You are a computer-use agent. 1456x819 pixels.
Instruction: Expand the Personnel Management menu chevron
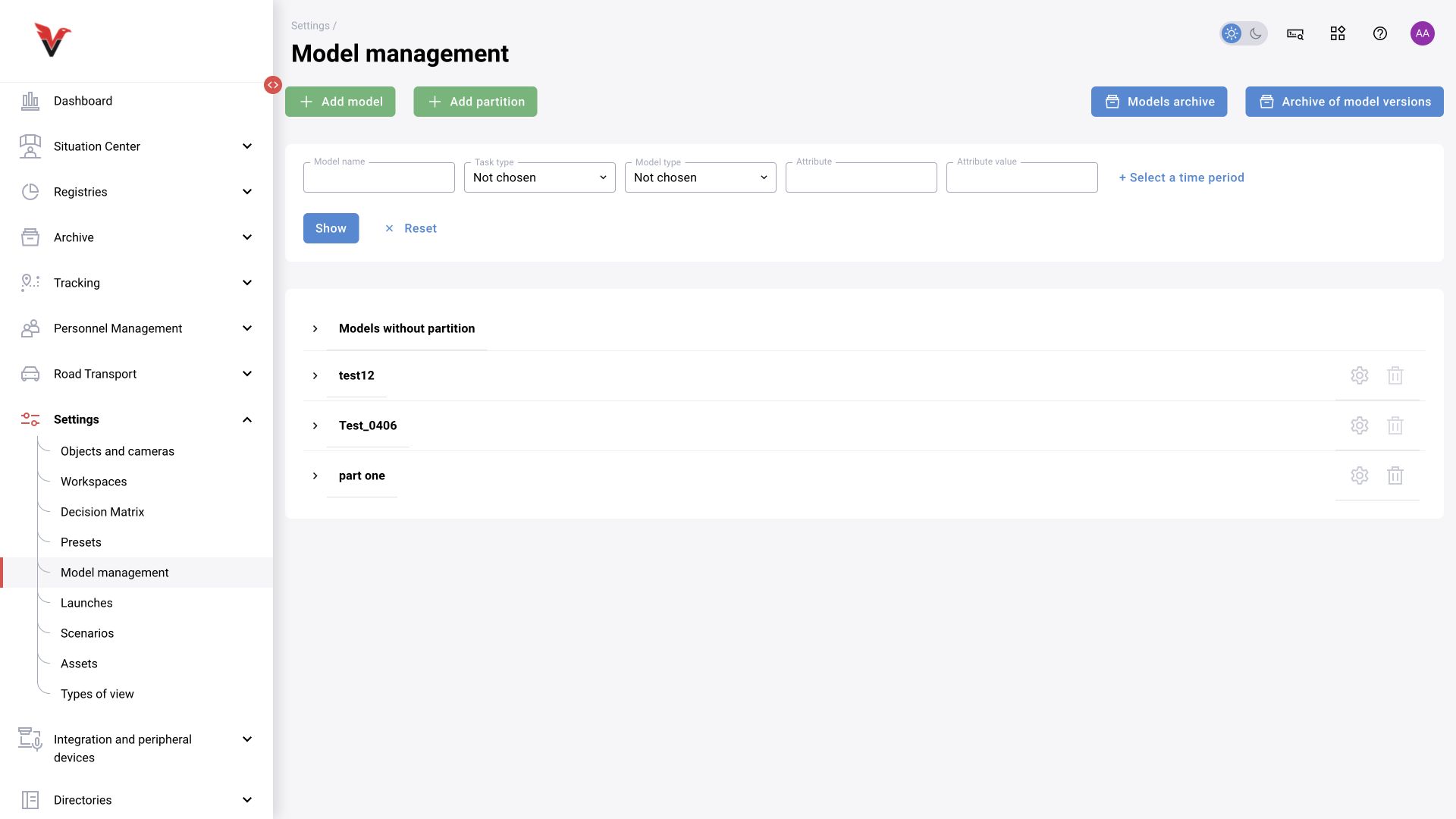[247, 328]
